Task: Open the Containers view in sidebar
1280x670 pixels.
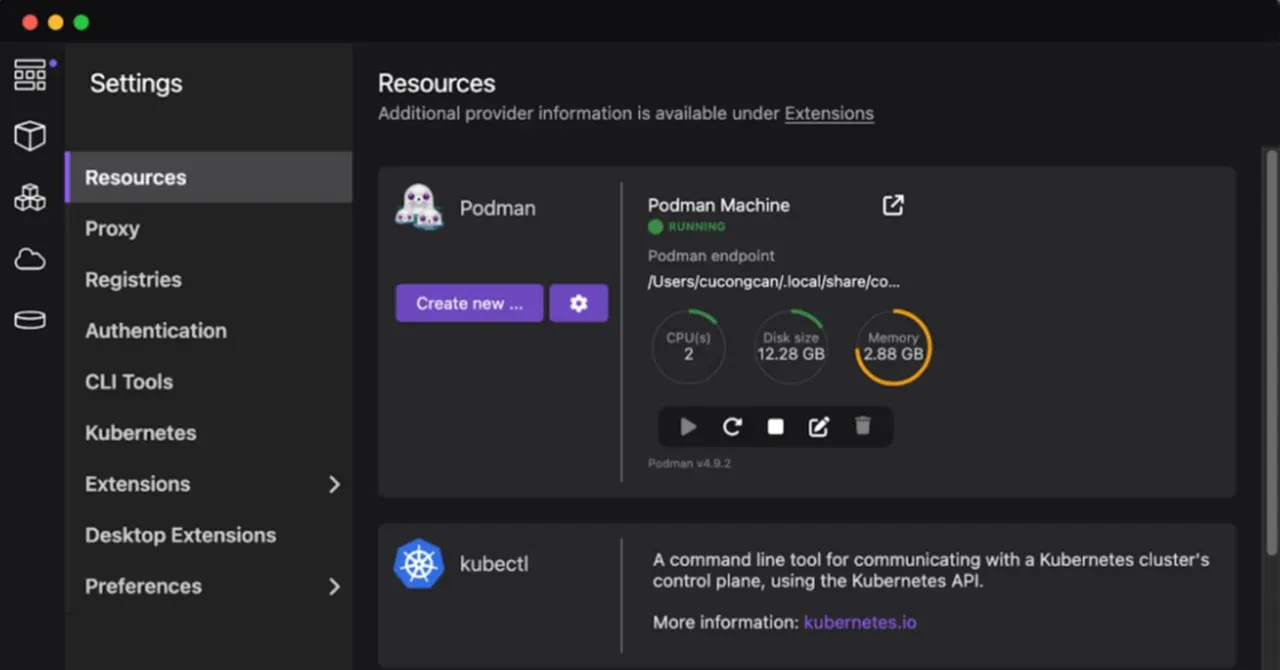Action: click(x=30, y=76)
